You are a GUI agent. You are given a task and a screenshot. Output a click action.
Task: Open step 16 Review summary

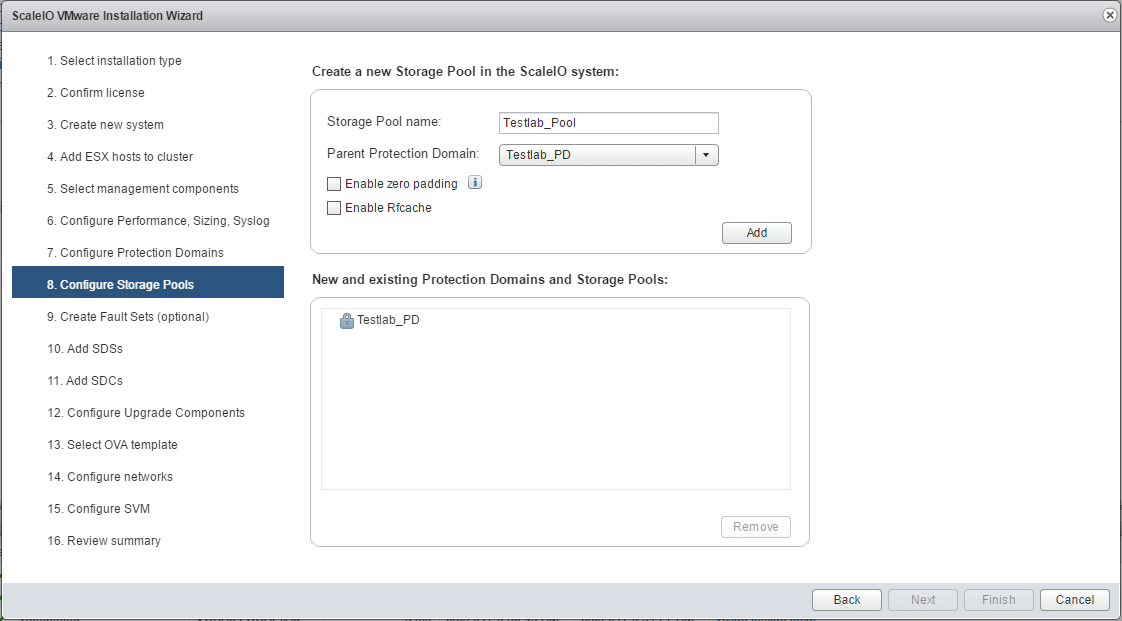click(104, 541)
